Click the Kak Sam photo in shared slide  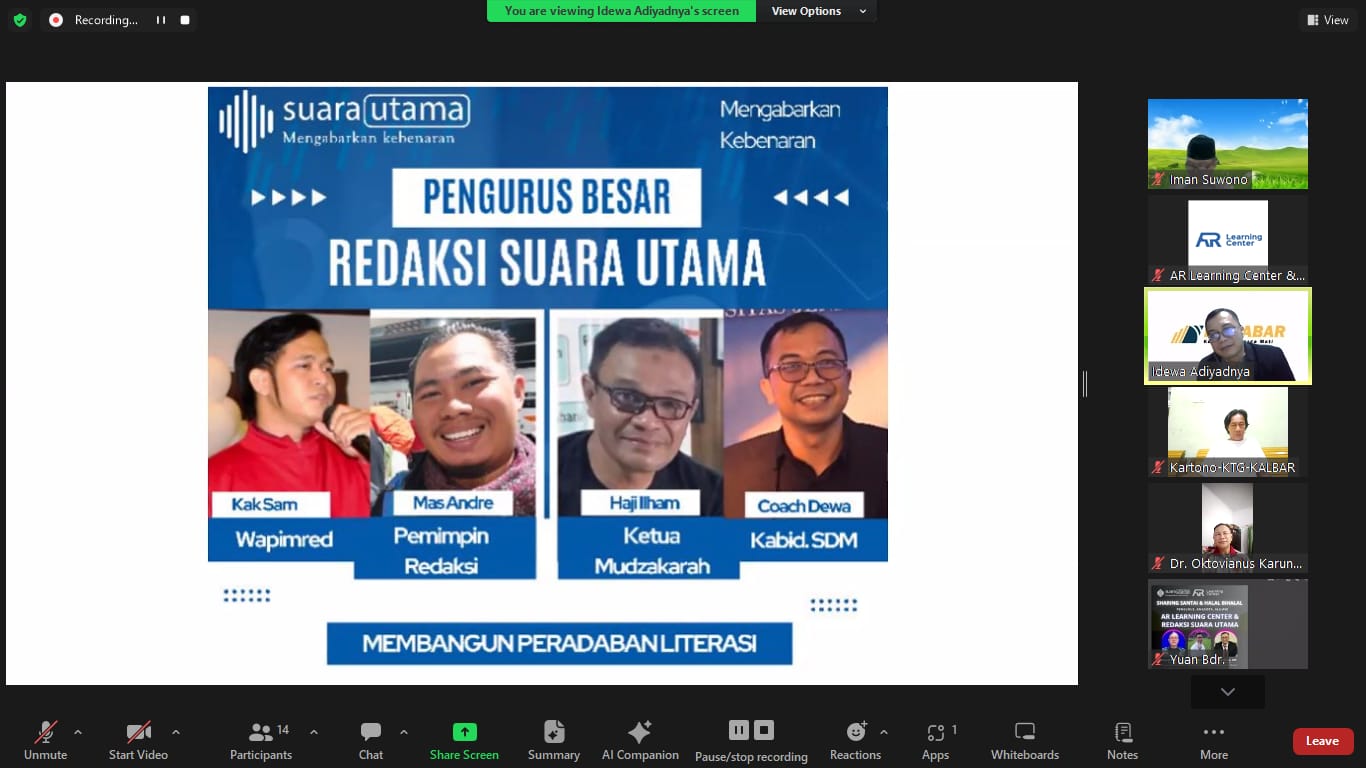click(288, 400)
